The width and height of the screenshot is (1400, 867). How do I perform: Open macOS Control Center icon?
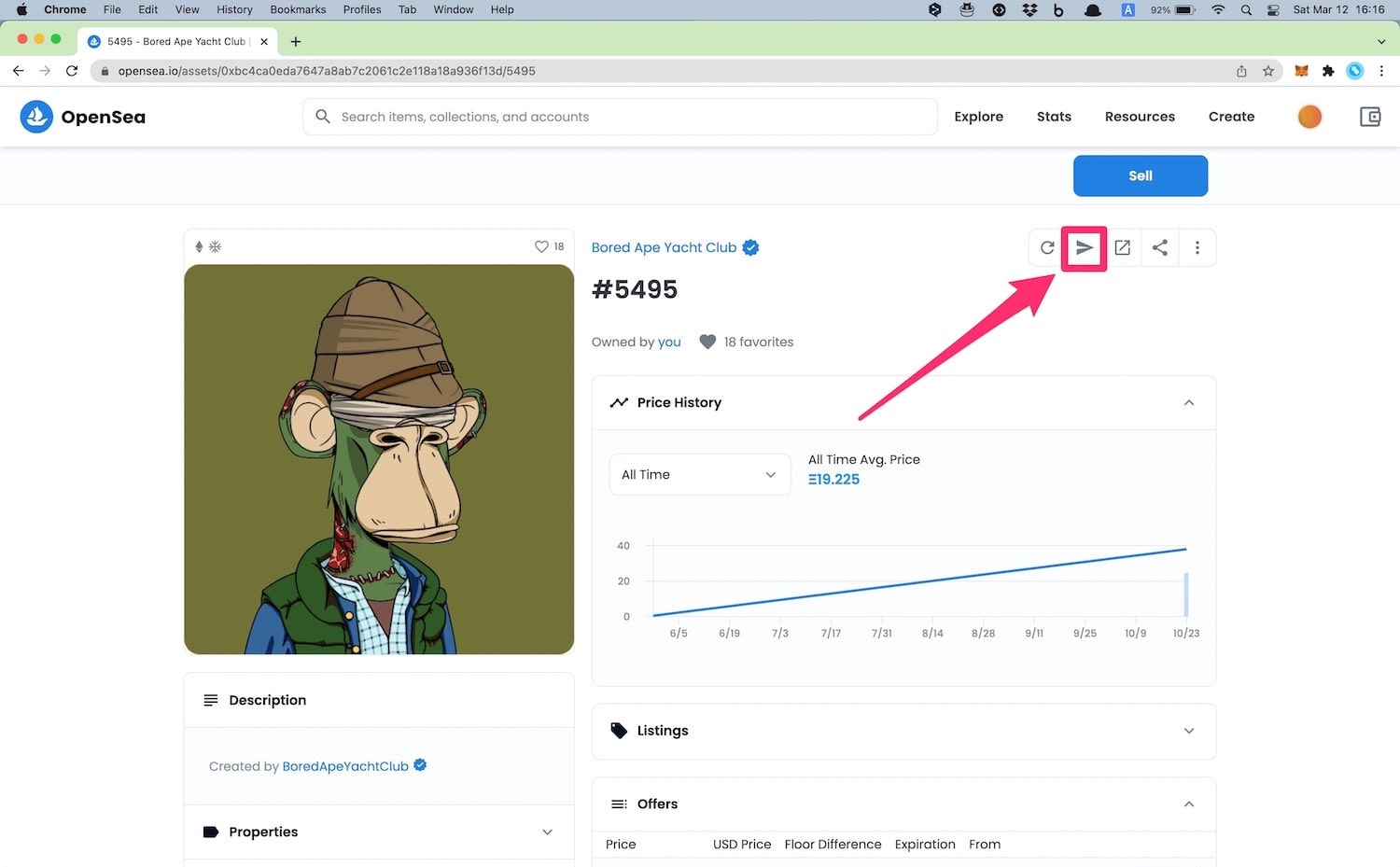[x=1273, y=9]
